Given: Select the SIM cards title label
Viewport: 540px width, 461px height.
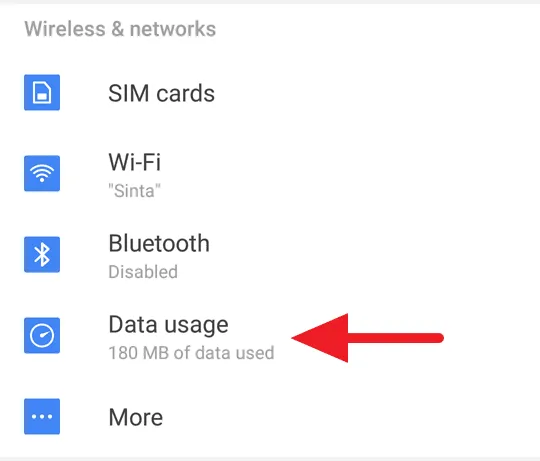Looking at the screenshot, I should coord(162,93).
